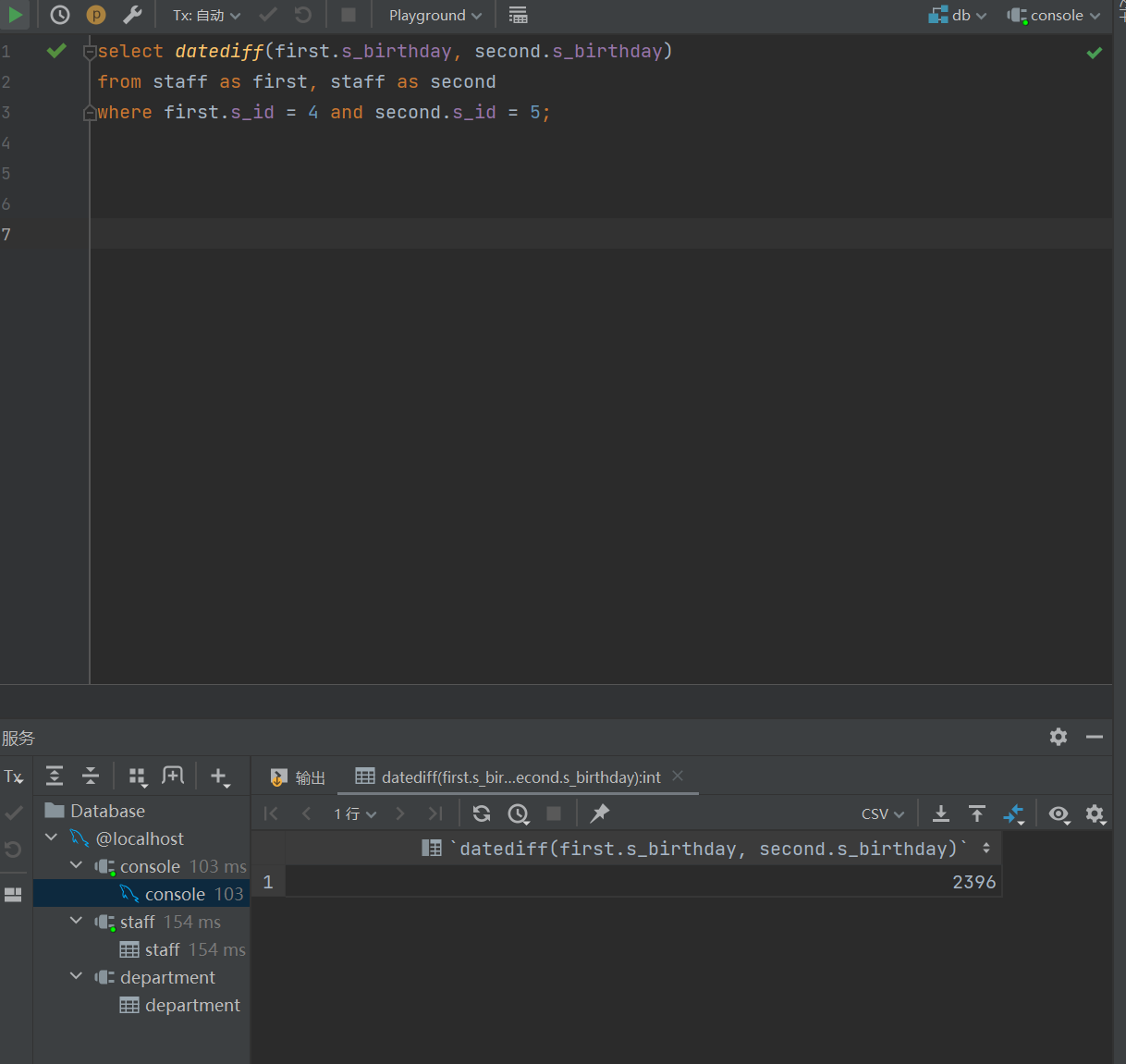This screenshot has width=1126, height=1064.
Task: Pin the result tab with the pin icon
Action: pyautogui.click(x=600, y=813)
